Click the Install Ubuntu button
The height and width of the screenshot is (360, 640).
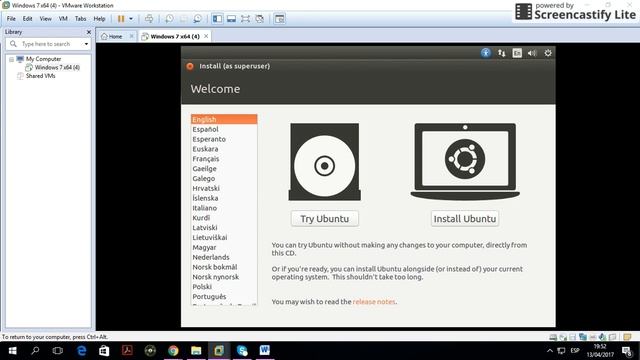[464, 219]
